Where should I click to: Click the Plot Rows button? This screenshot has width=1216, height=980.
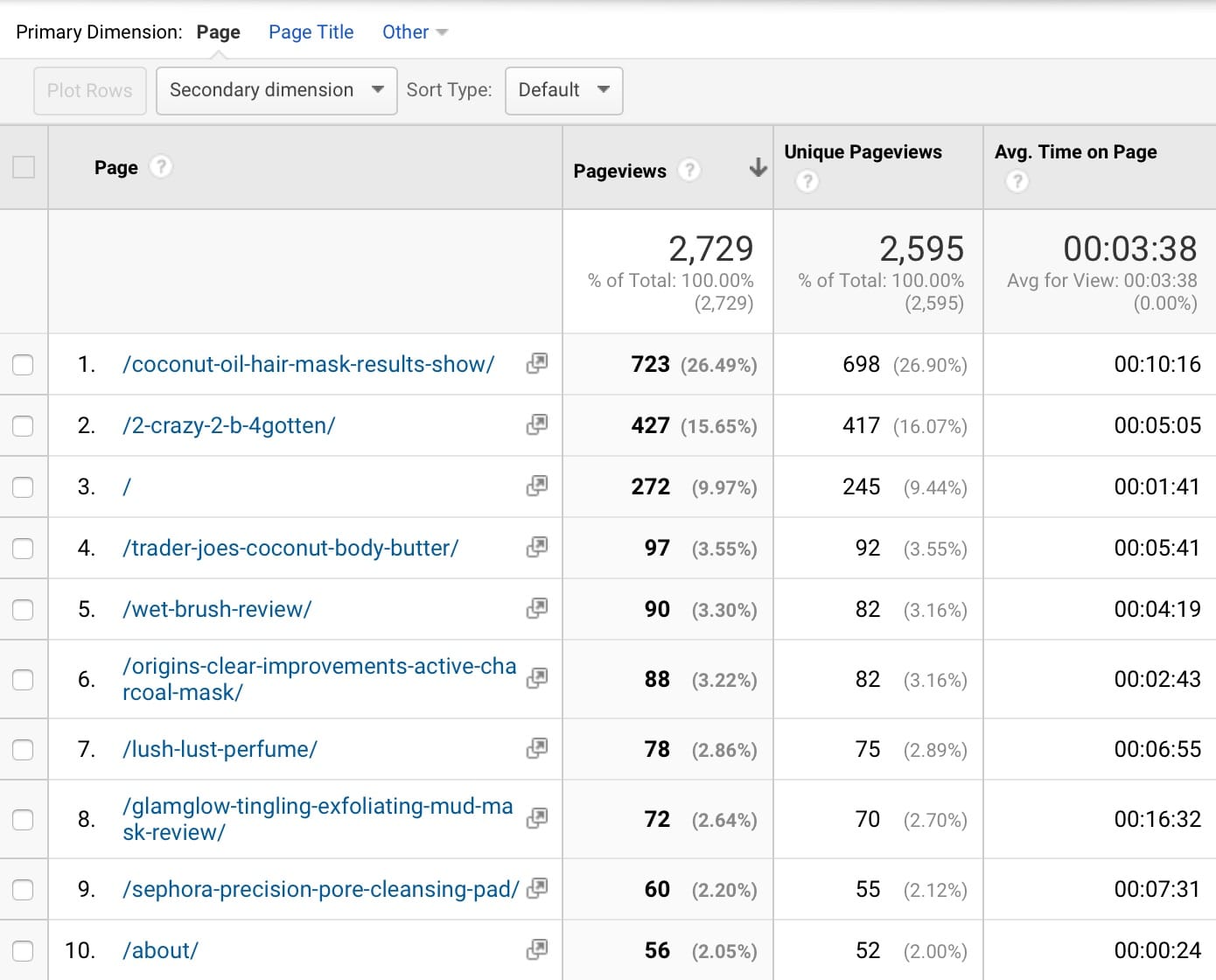89,90
